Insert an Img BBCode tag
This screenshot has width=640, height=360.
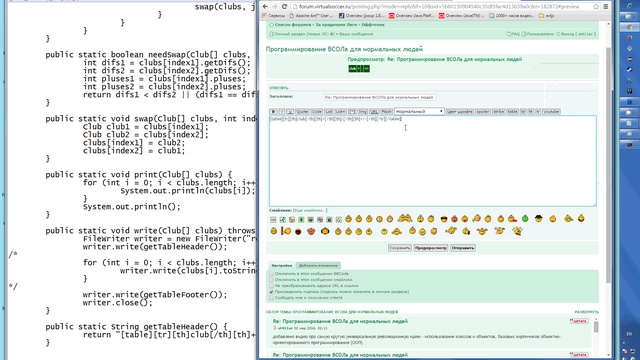pyautogui.click(x=362, y=111)
